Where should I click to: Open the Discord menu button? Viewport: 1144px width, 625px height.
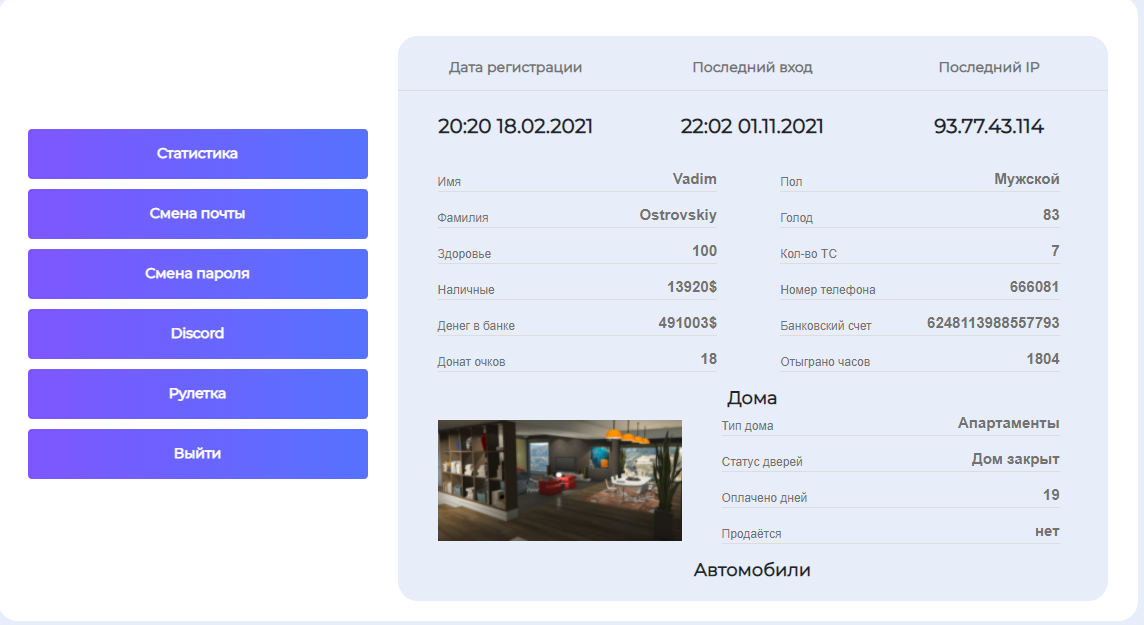pos(197,334)
